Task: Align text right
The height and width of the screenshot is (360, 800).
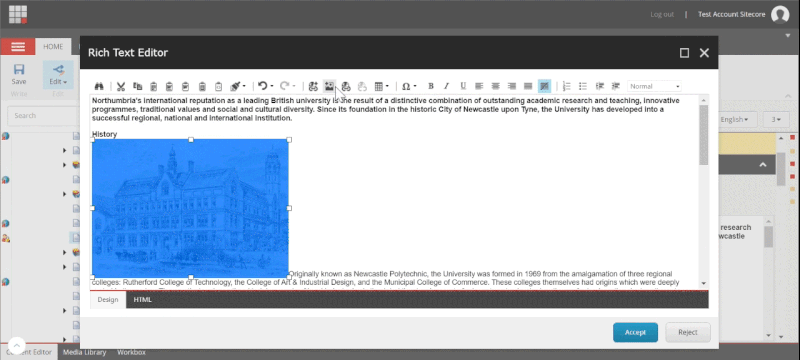Action: point(512,86)
